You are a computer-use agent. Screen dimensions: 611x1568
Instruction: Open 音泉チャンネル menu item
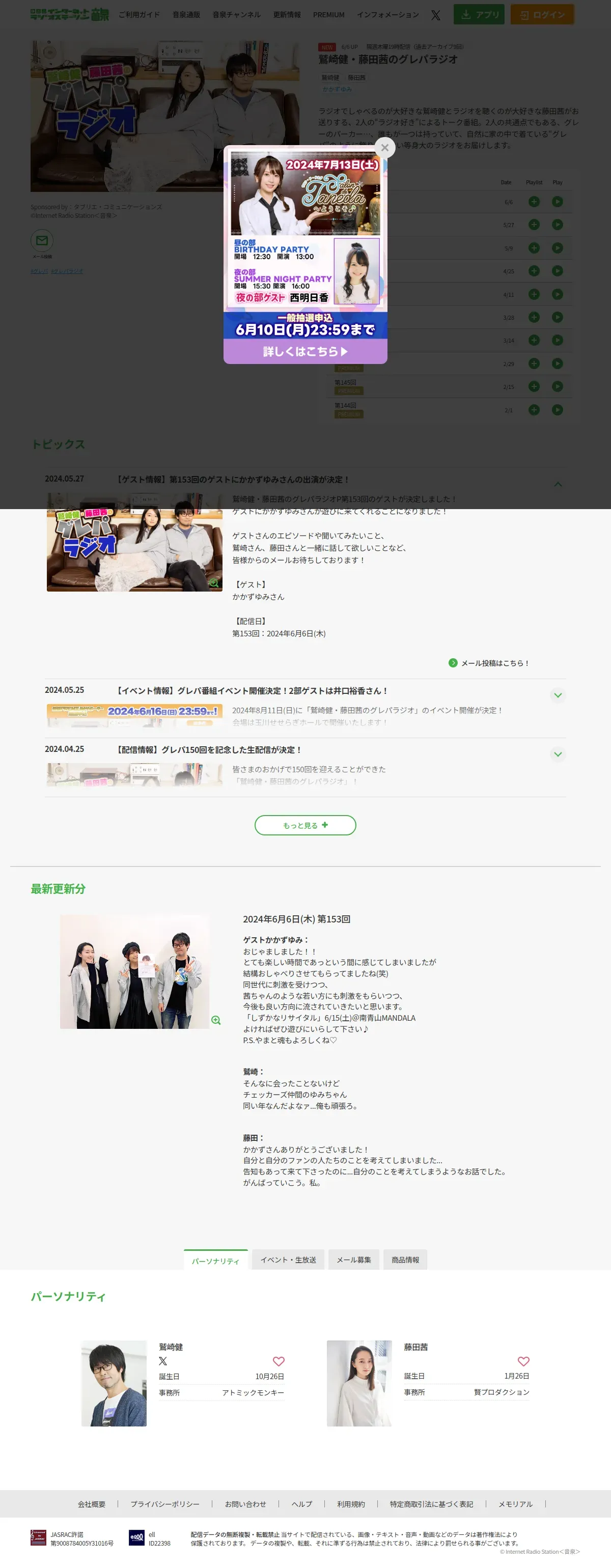tap(237, 15)
